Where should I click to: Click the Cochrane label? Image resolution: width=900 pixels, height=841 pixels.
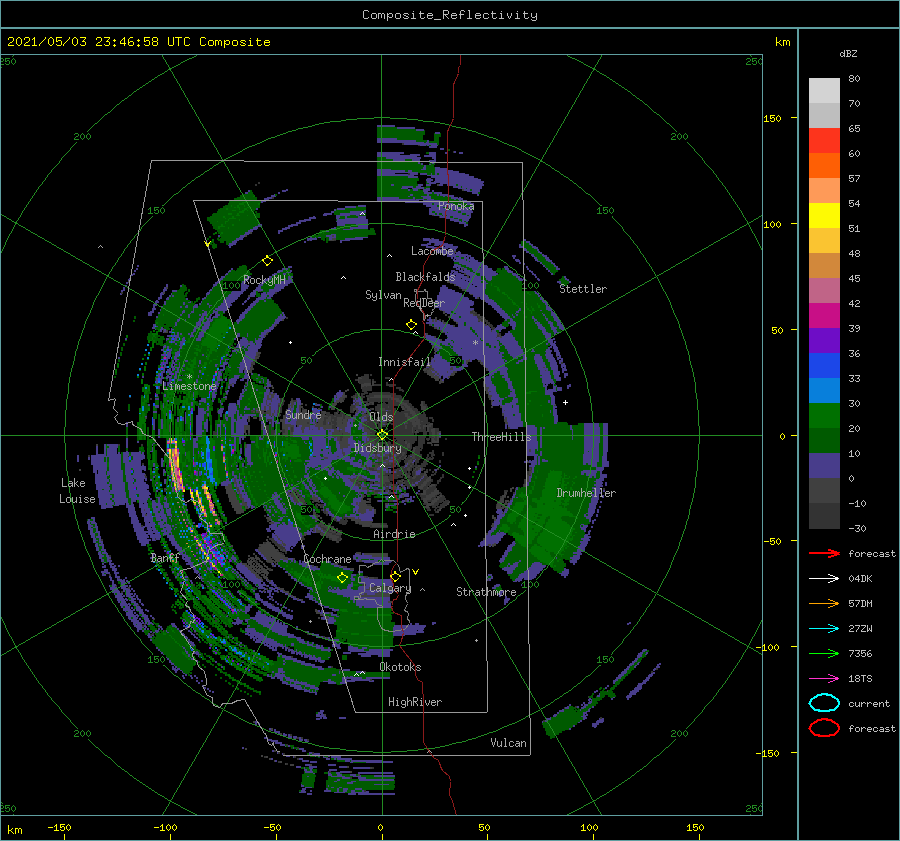(x=327, y=559)
